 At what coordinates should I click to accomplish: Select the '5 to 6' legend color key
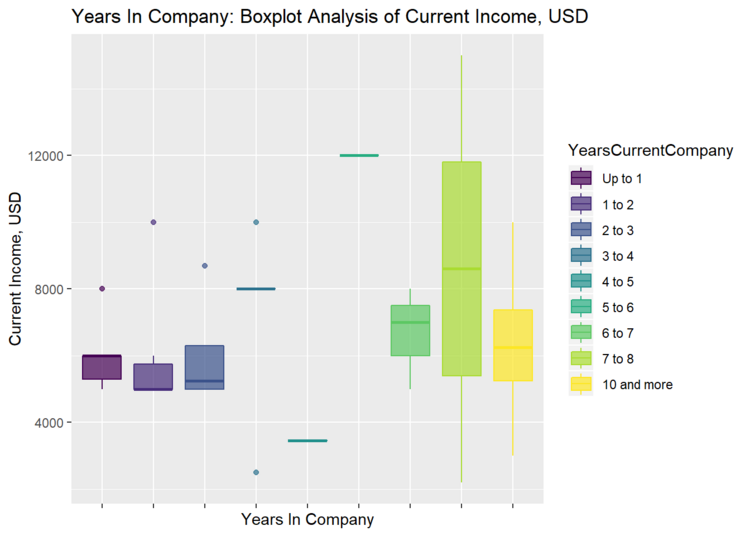point(581,307)
